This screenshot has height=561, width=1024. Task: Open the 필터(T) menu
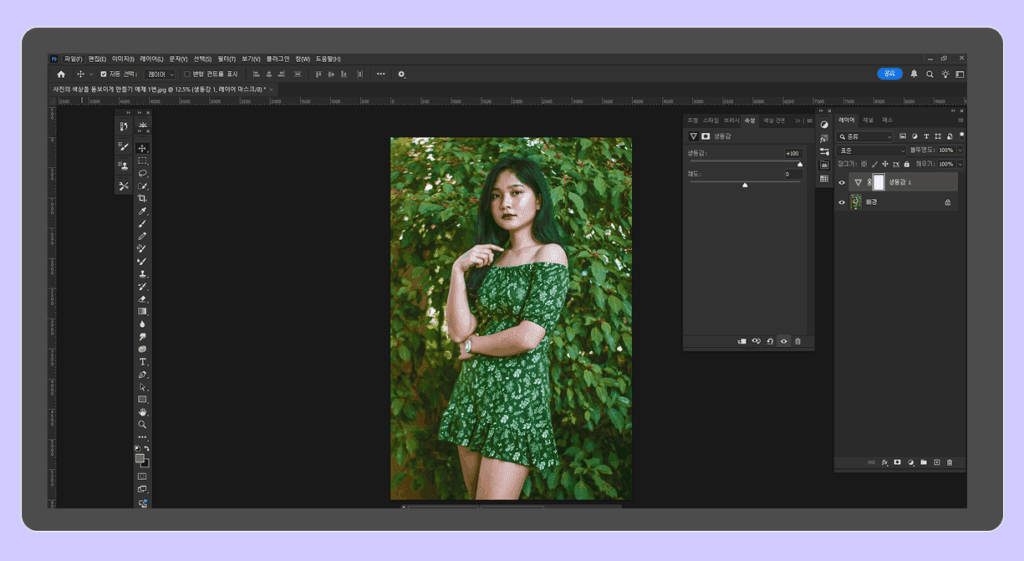[227, 59]
